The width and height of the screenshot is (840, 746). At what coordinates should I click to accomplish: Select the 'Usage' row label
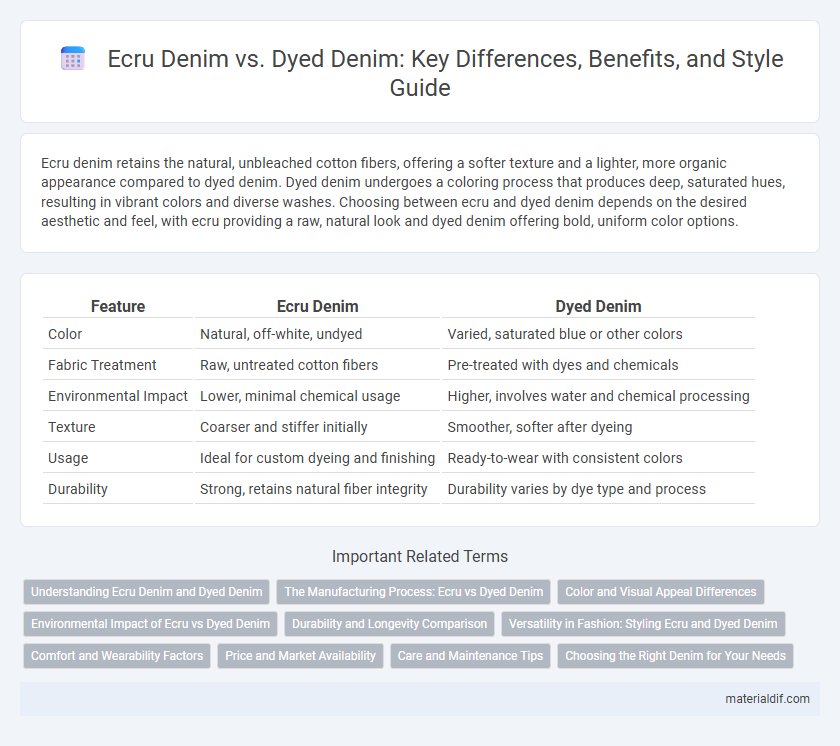coord(68,458)
